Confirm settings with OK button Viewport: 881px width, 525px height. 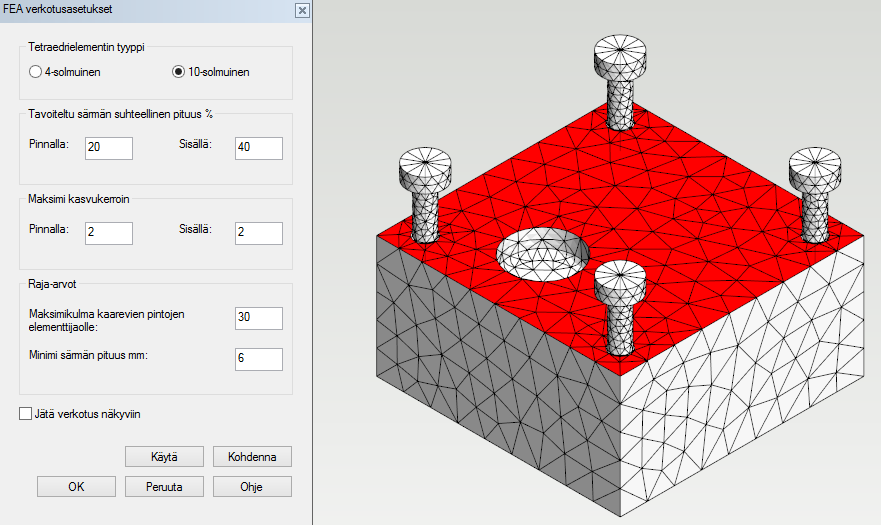(x=76, y=487)
